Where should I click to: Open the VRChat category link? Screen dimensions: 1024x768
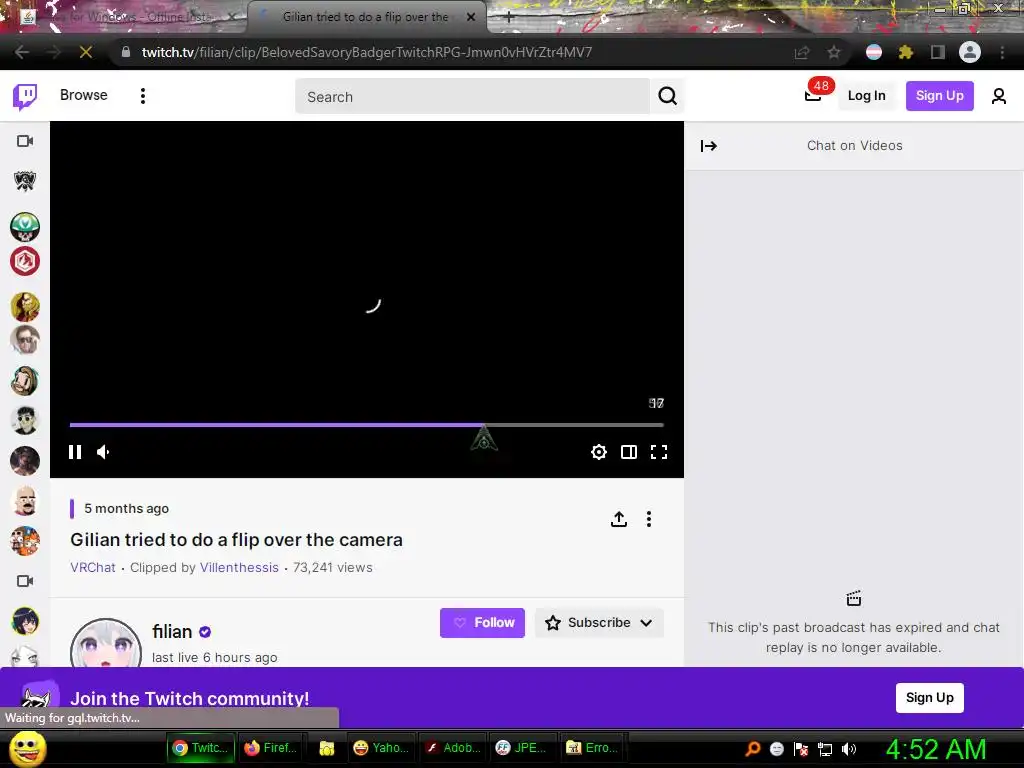tap(93, 568)
